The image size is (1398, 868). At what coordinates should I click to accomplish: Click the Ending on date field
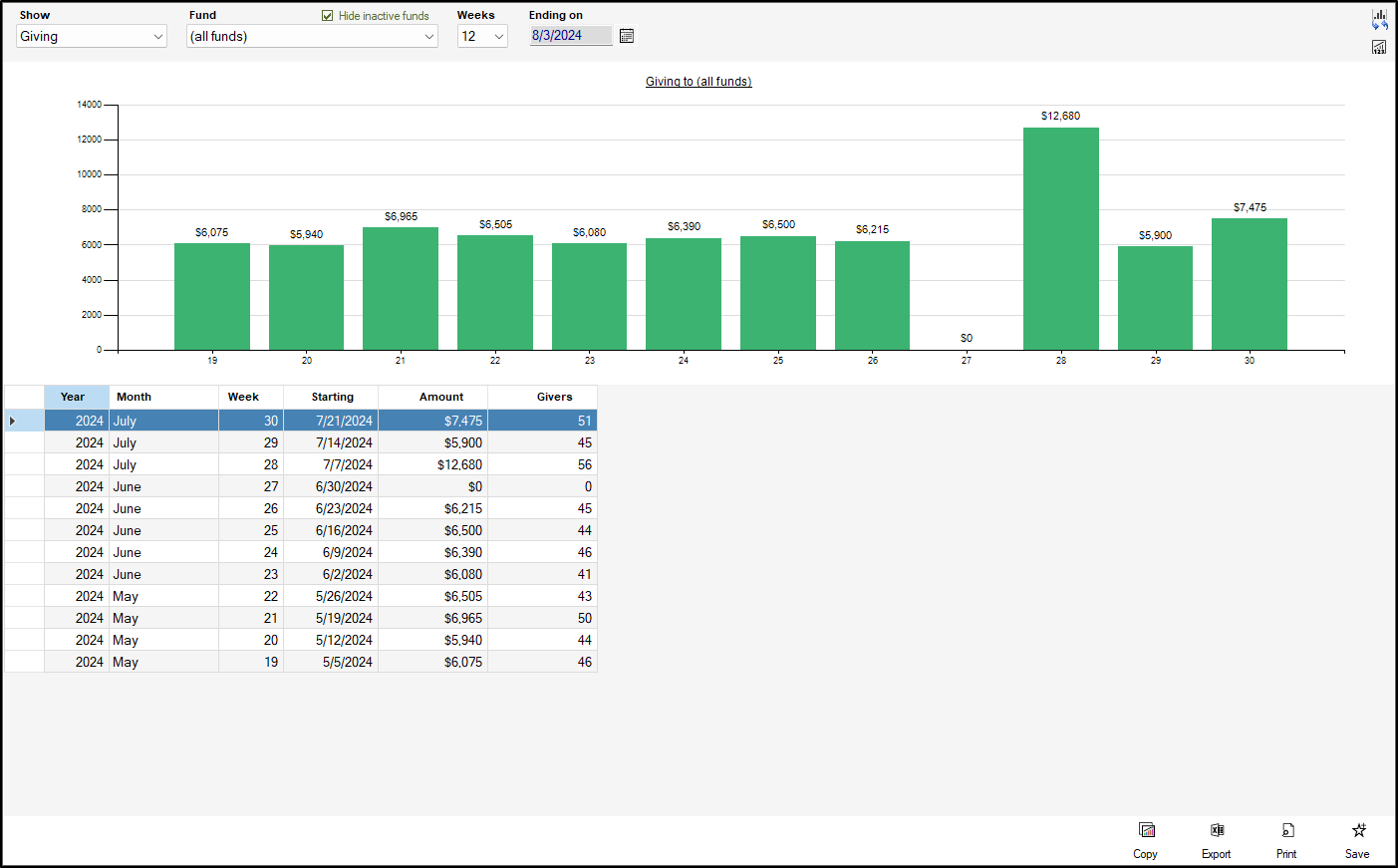click(569, 36)
